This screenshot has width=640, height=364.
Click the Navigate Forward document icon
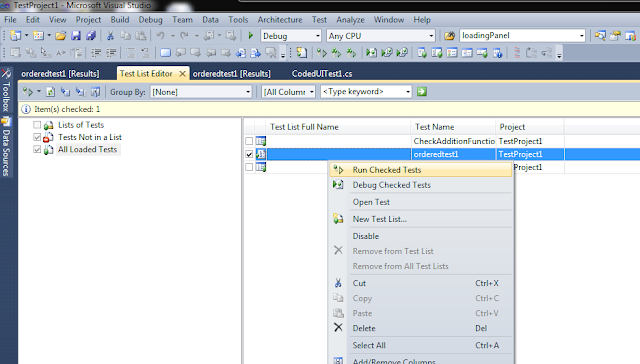tap(256, 53)
